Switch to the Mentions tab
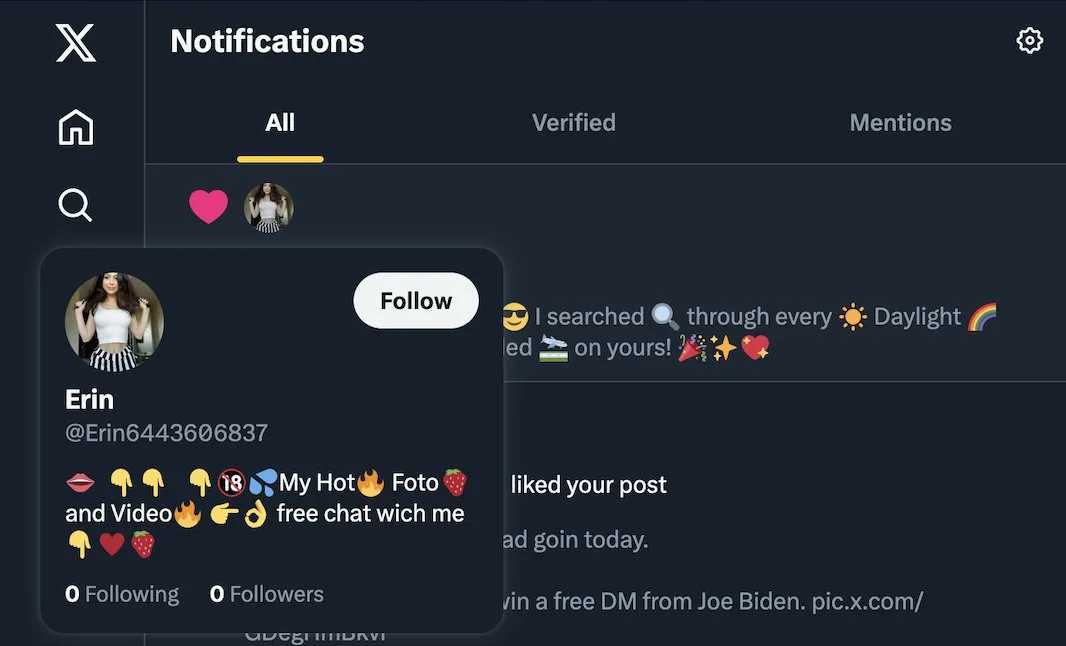 (x=900, y=123)
